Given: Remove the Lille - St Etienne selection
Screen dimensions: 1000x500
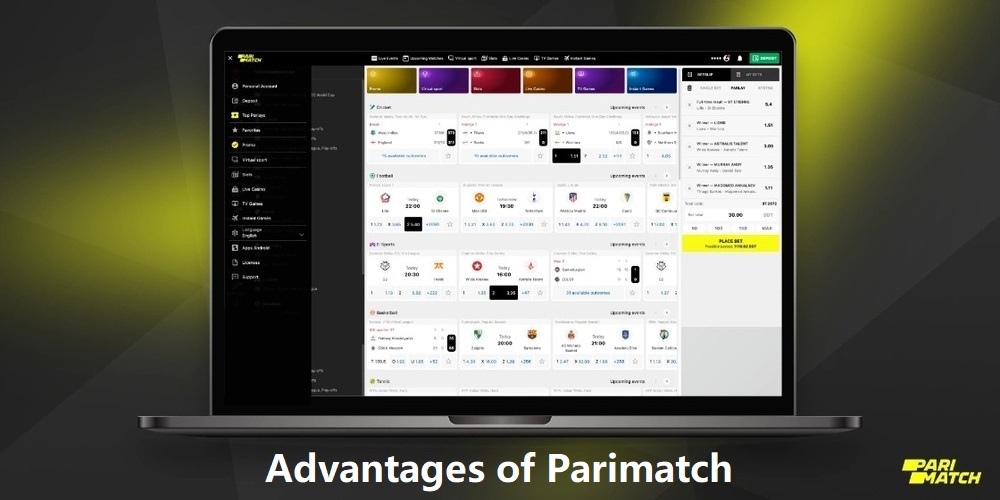Looking at the screenshot, I should 689,105.
